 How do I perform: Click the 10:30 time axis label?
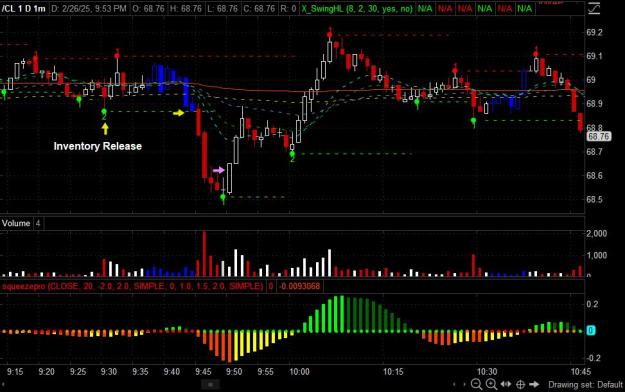(487, 372)
